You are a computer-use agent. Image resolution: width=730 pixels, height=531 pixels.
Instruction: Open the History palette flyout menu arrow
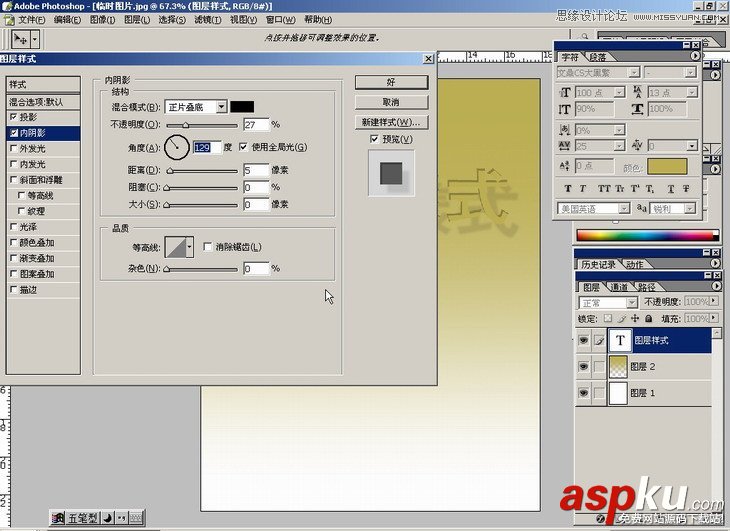coord(715,263)
